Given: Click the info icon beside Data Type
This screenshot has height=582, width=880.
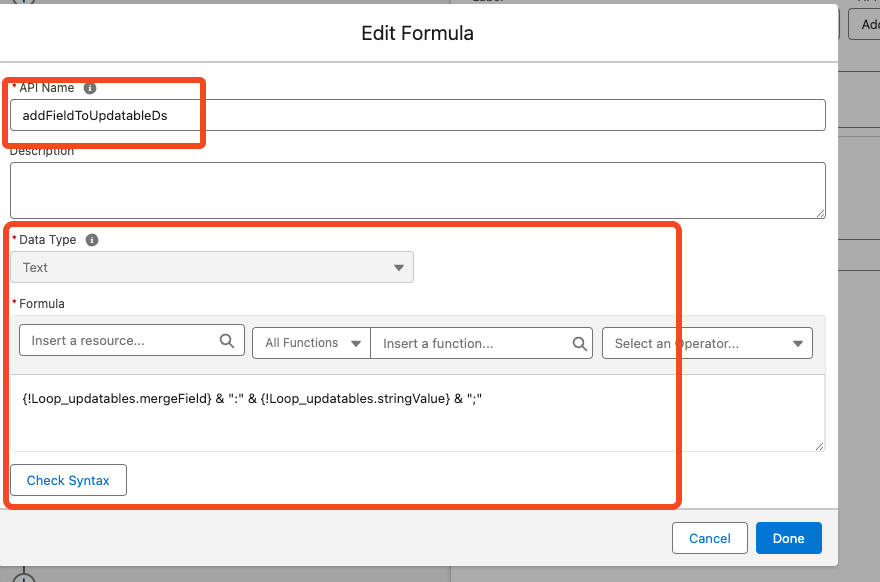Looking at the screenshot, I should pyautogui.click(x=92, y=240).
